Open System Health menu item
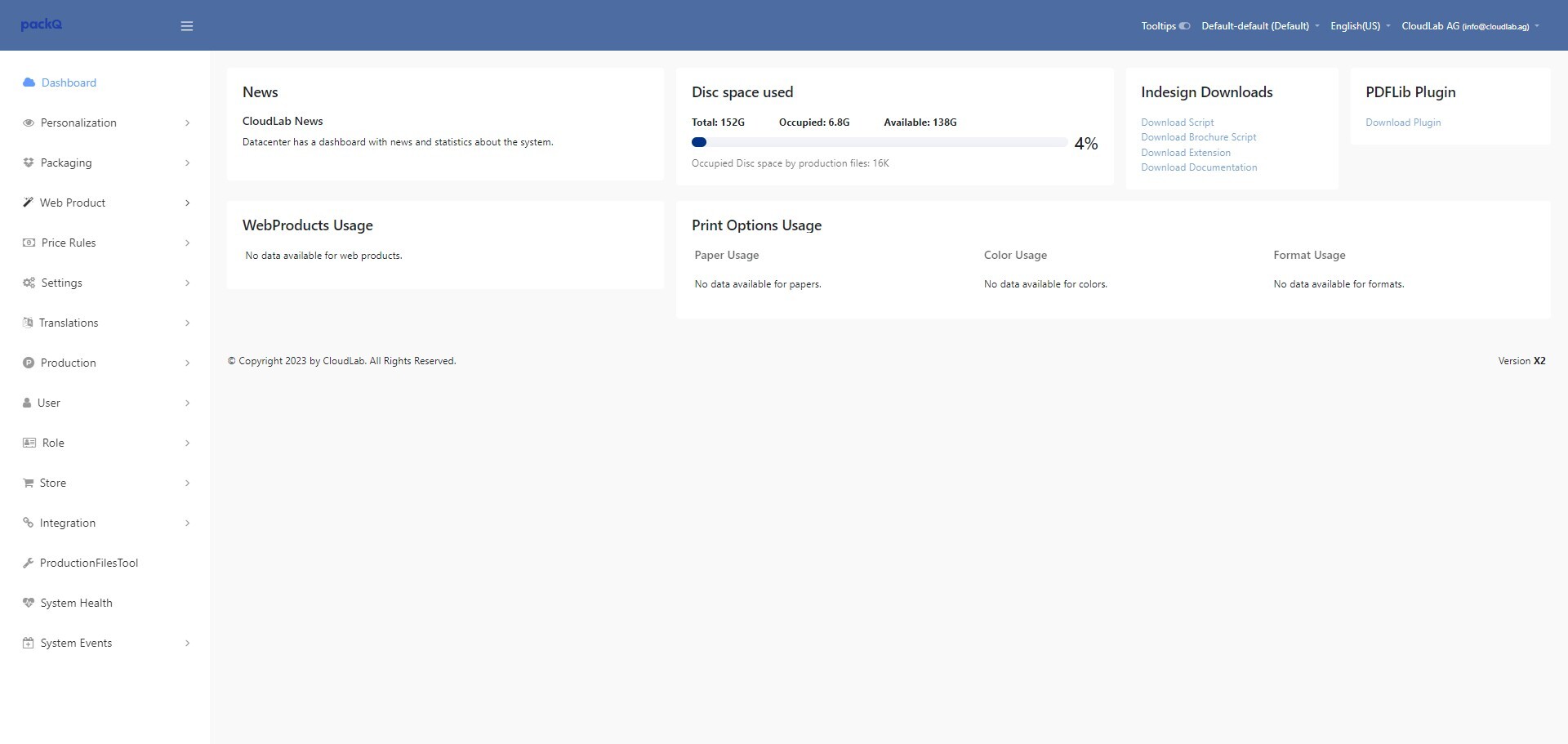This screenshot has width=1568, height=744. [x=105, y=603]
